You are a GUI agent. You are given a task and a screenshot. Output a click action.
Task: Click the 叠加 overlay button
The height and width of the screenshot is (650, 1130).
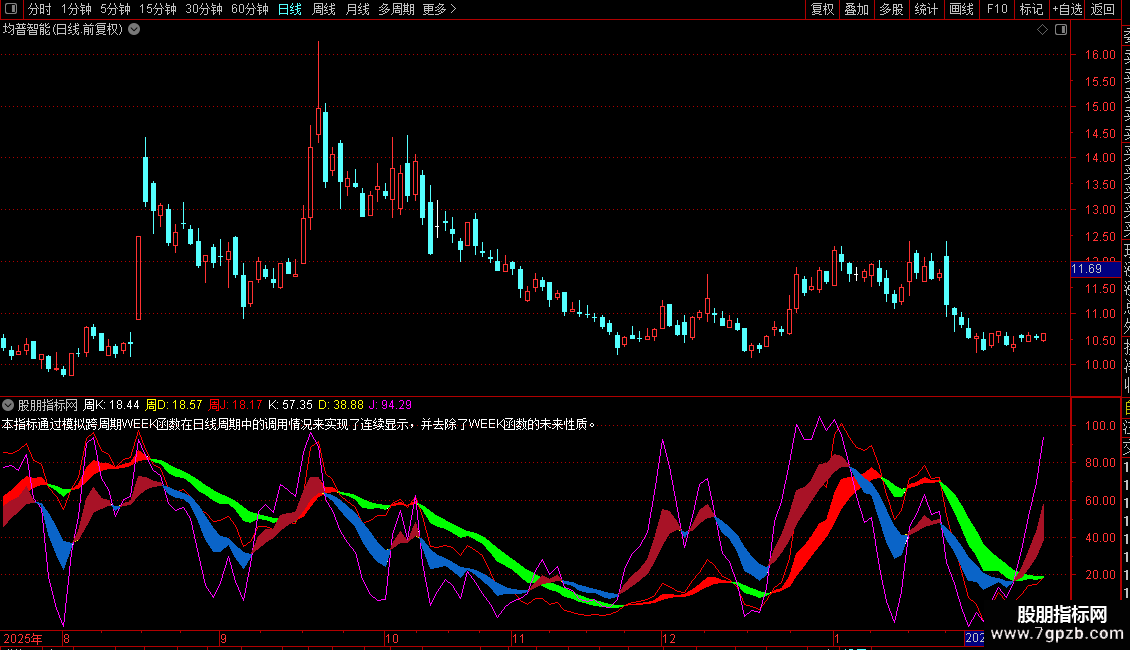[x=857, y=9]
